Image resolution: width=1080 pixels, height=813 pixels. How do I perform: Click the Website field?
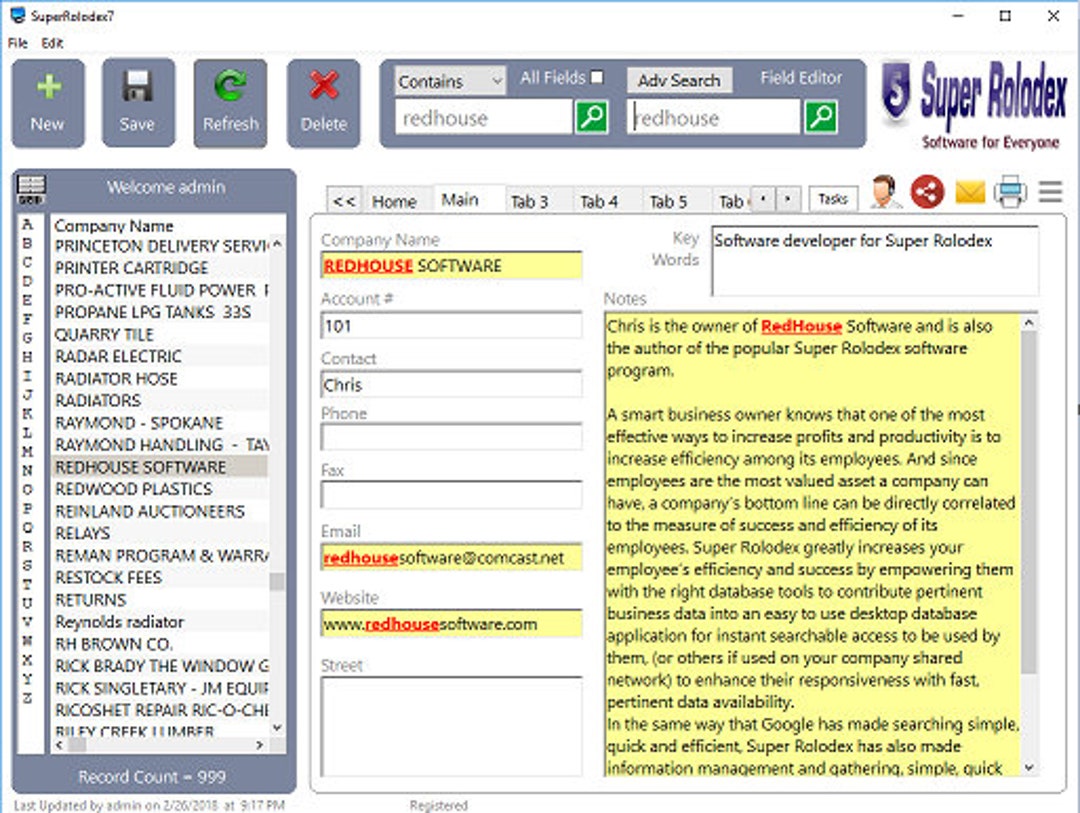(451, 624)
